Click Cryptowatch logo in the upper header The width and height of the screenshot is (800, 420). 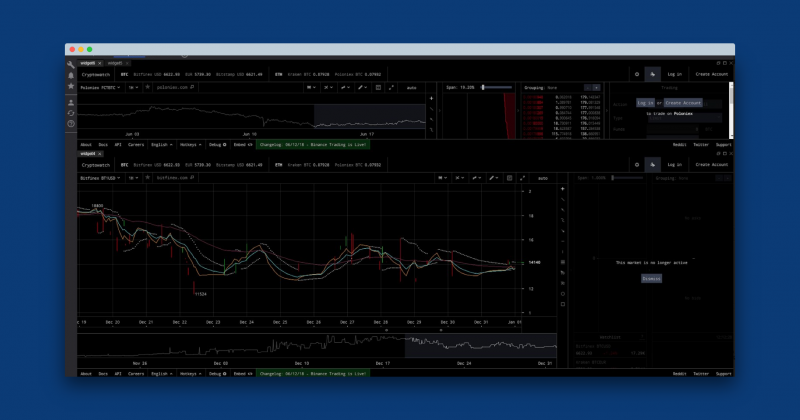96,75
